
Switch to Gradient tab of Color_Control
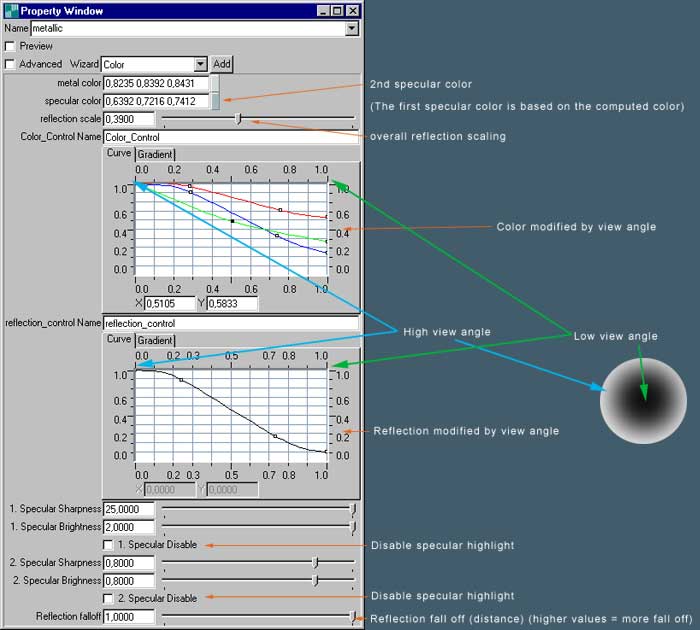pyautogui.click(x=154, y=154)
